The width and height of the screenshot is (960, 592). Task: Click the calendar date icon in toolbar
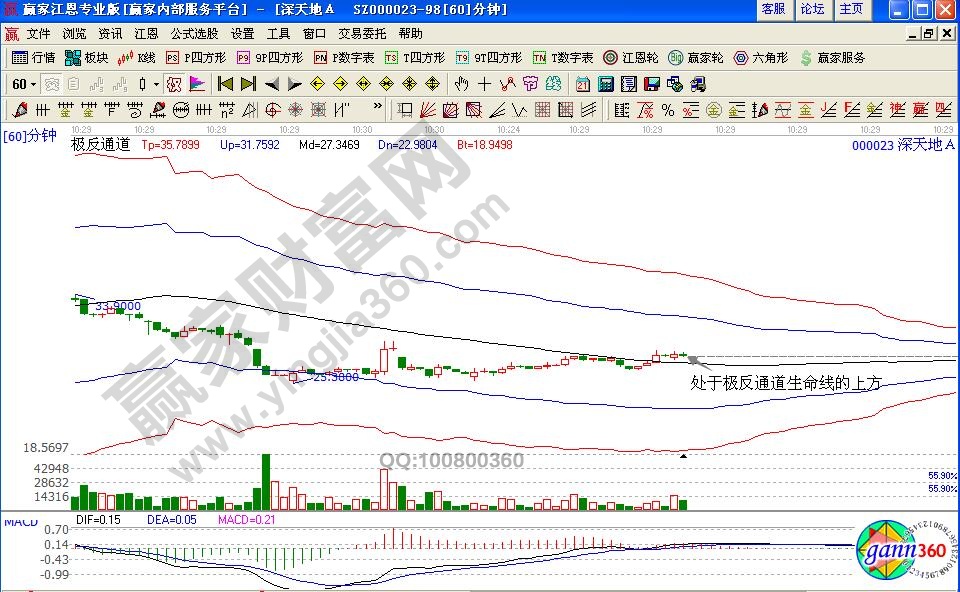582,84
